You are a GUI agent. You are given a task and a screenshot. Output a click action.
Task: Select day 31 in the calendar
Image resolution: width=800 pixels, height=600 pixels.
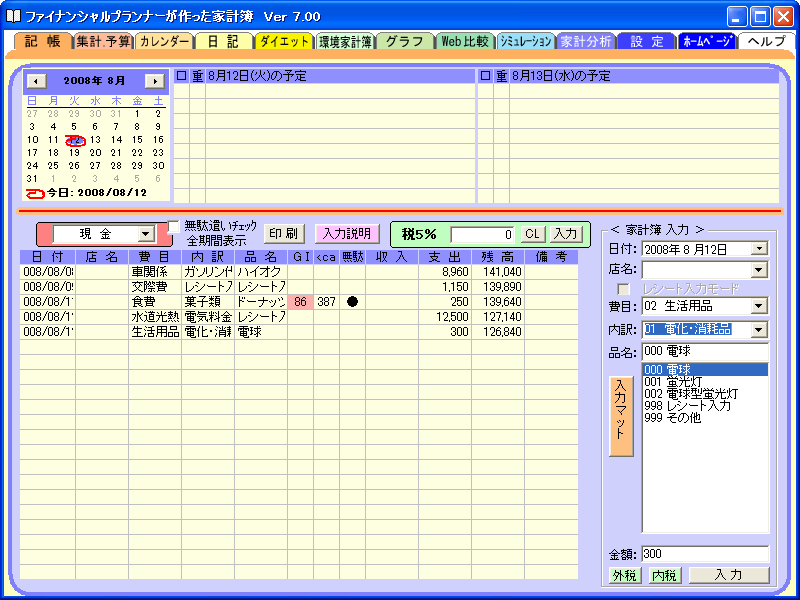pos(32,179)
